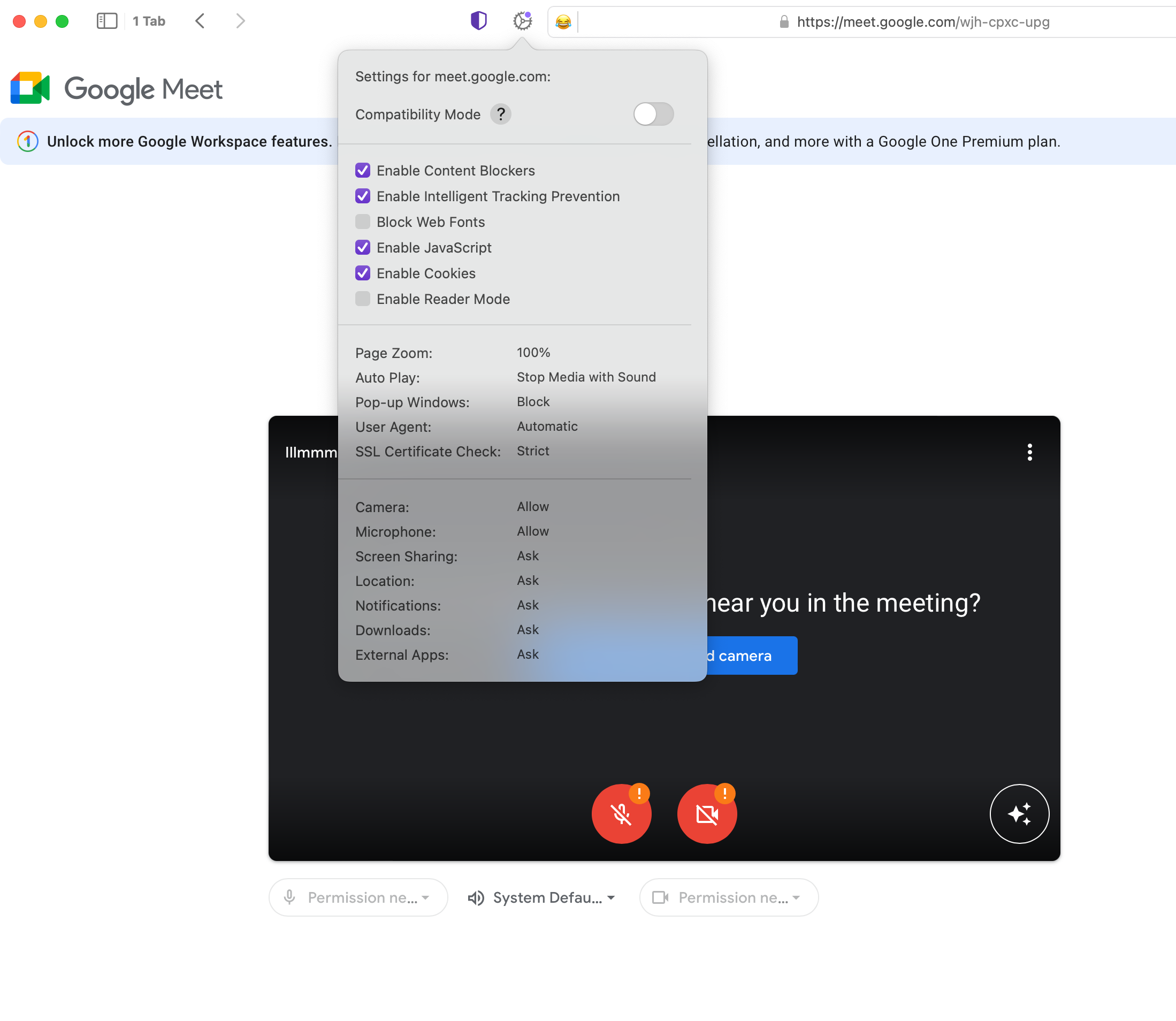Click the purple shield privacy icon

point(479,21)
